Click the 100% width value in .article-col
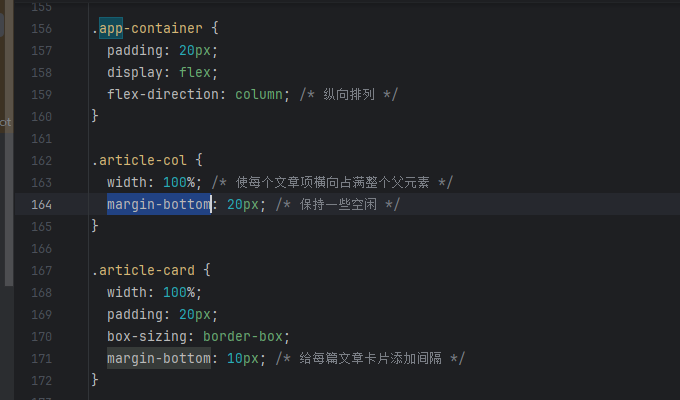680x400 pixels. click(x=179, y=182)
